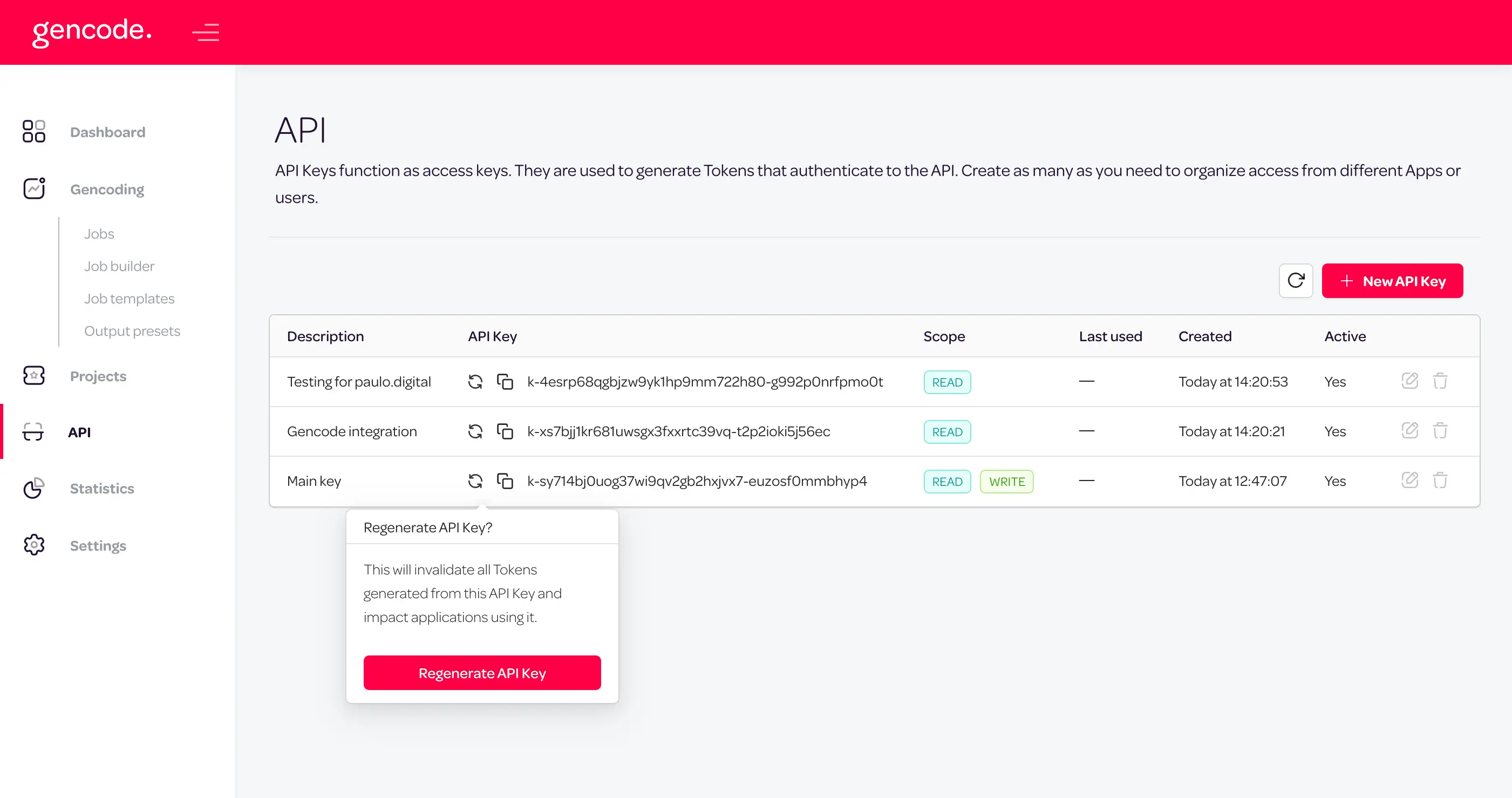The image size is (1512, 798).
Task: Copy the Main key API key
Action: [x=505, y=482]
